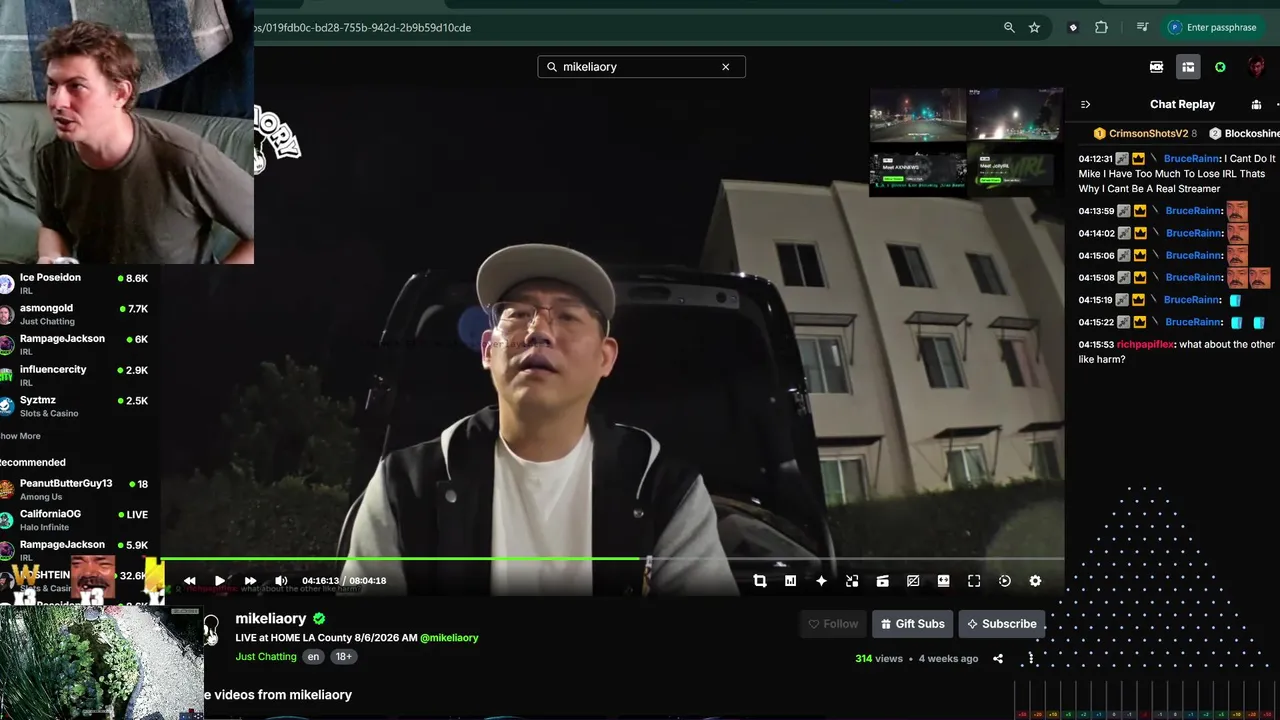Open Ice Poseidon channel in sidebar
This screenshot has height=720, width=1280.
pos(75,283)
